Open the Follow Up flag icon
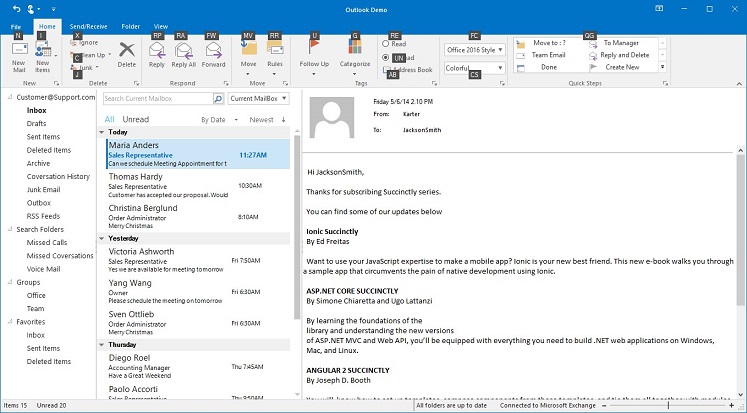Screen dimensions: 747x413 click(x=314, y=48)
